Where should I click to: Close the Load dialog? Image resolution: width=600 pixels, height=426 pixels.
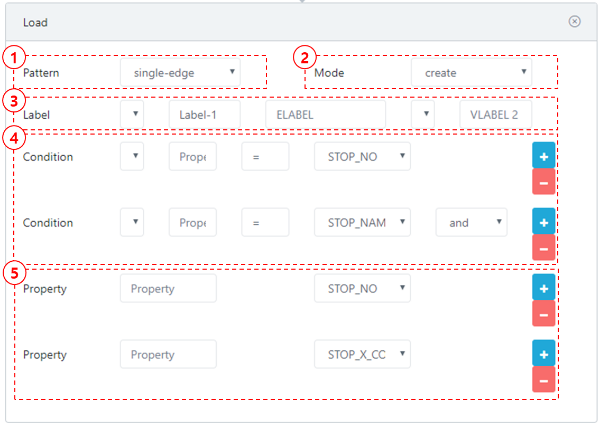point(574,21)
